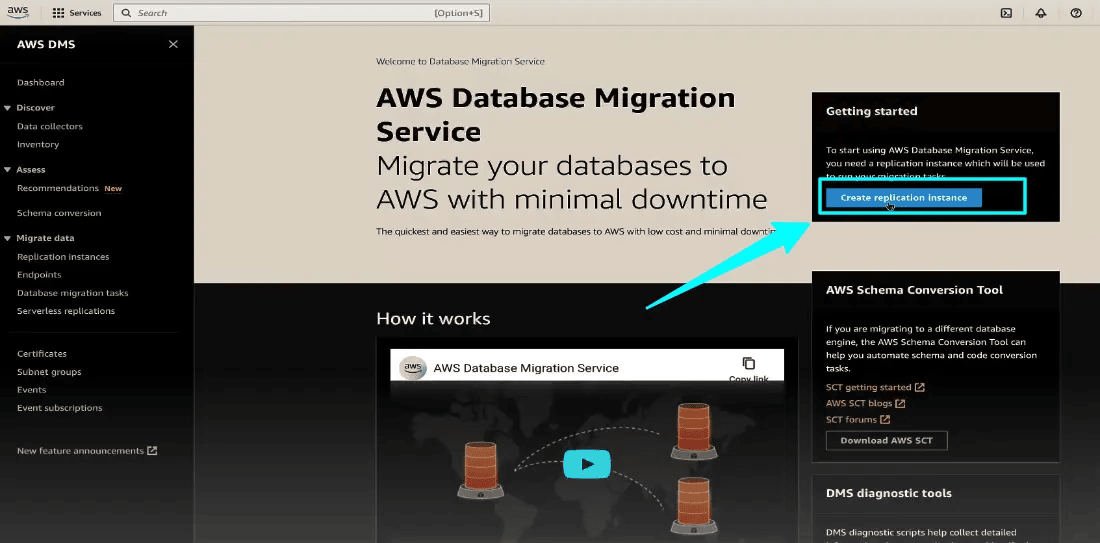Image resolution: width=1100 pixels, height=543 pixels.
Task: Close the AWS DMS side panel
Action: 173,44
